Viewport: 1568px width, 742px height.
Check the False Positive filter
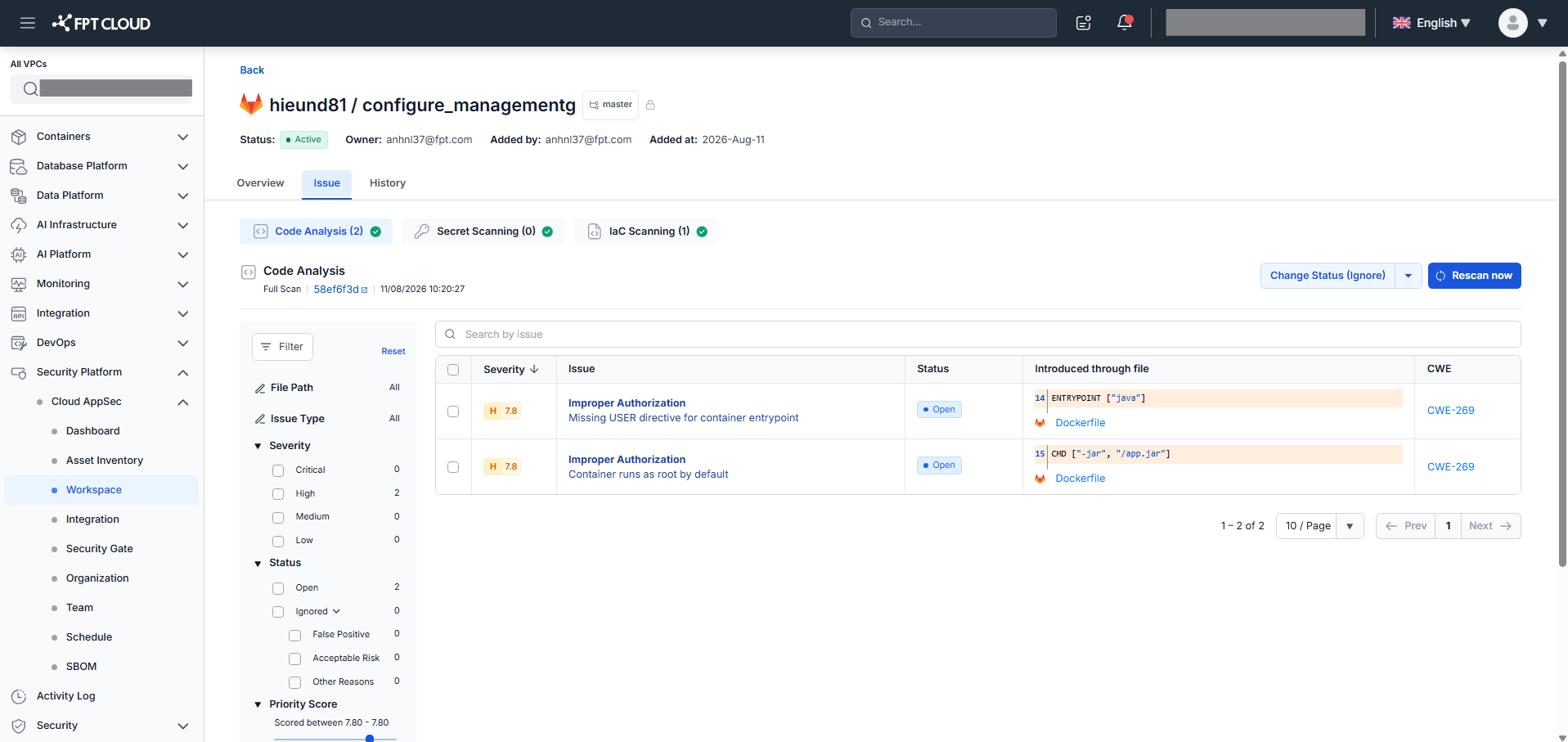[x=295, y=636]
